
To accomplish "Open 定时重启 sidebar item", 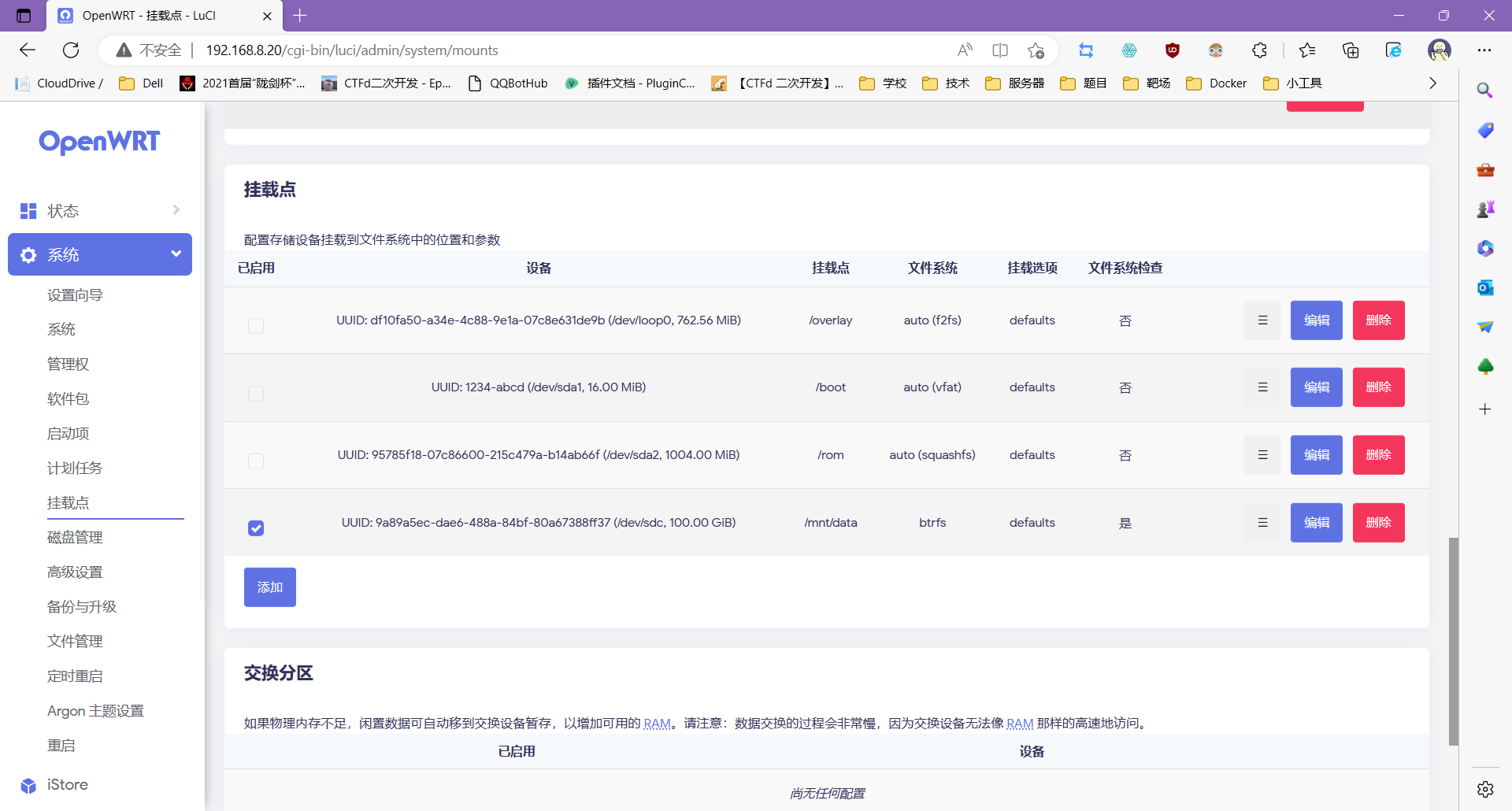I will point(75,676).
